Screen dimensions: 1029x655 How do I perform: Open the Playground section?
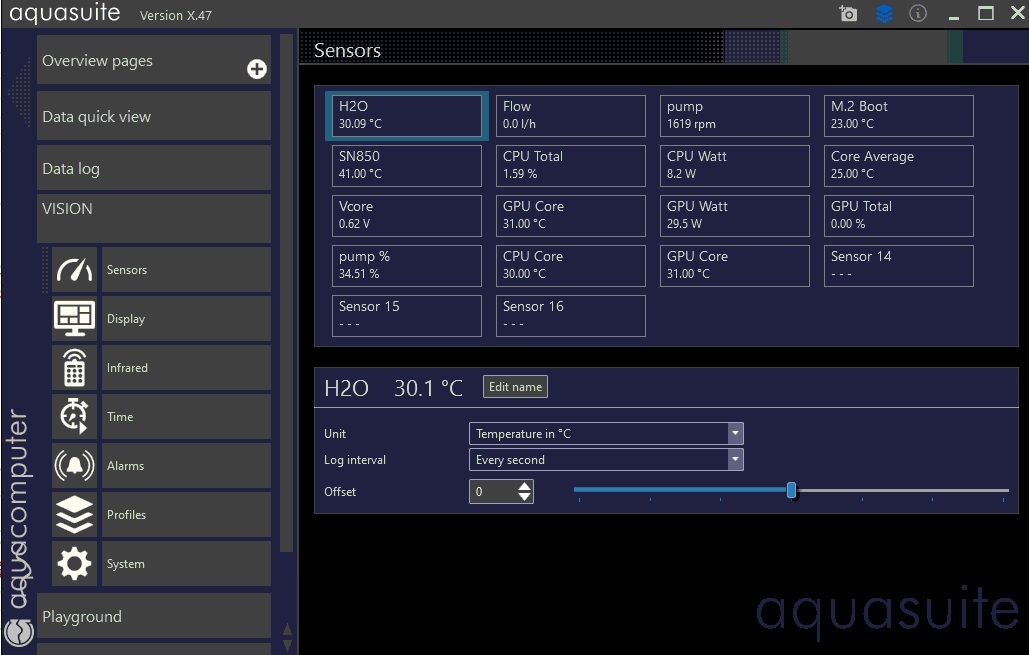pos(154,616)
